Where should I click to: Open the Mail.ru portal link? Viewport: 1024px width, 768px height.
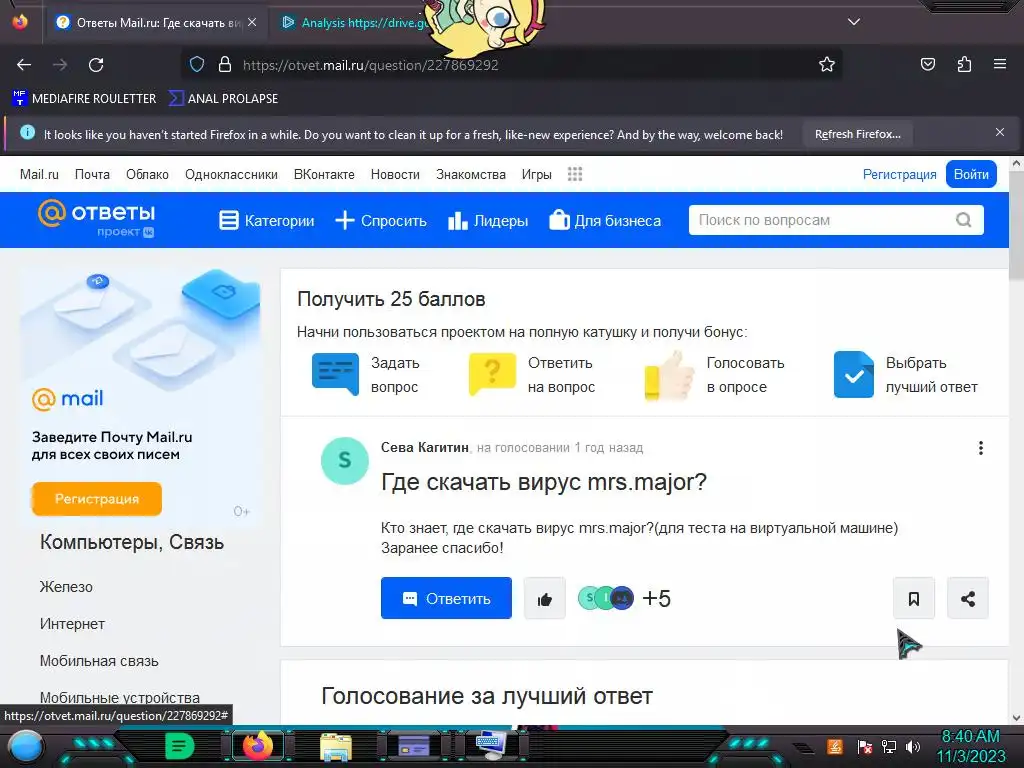point(39,174)
